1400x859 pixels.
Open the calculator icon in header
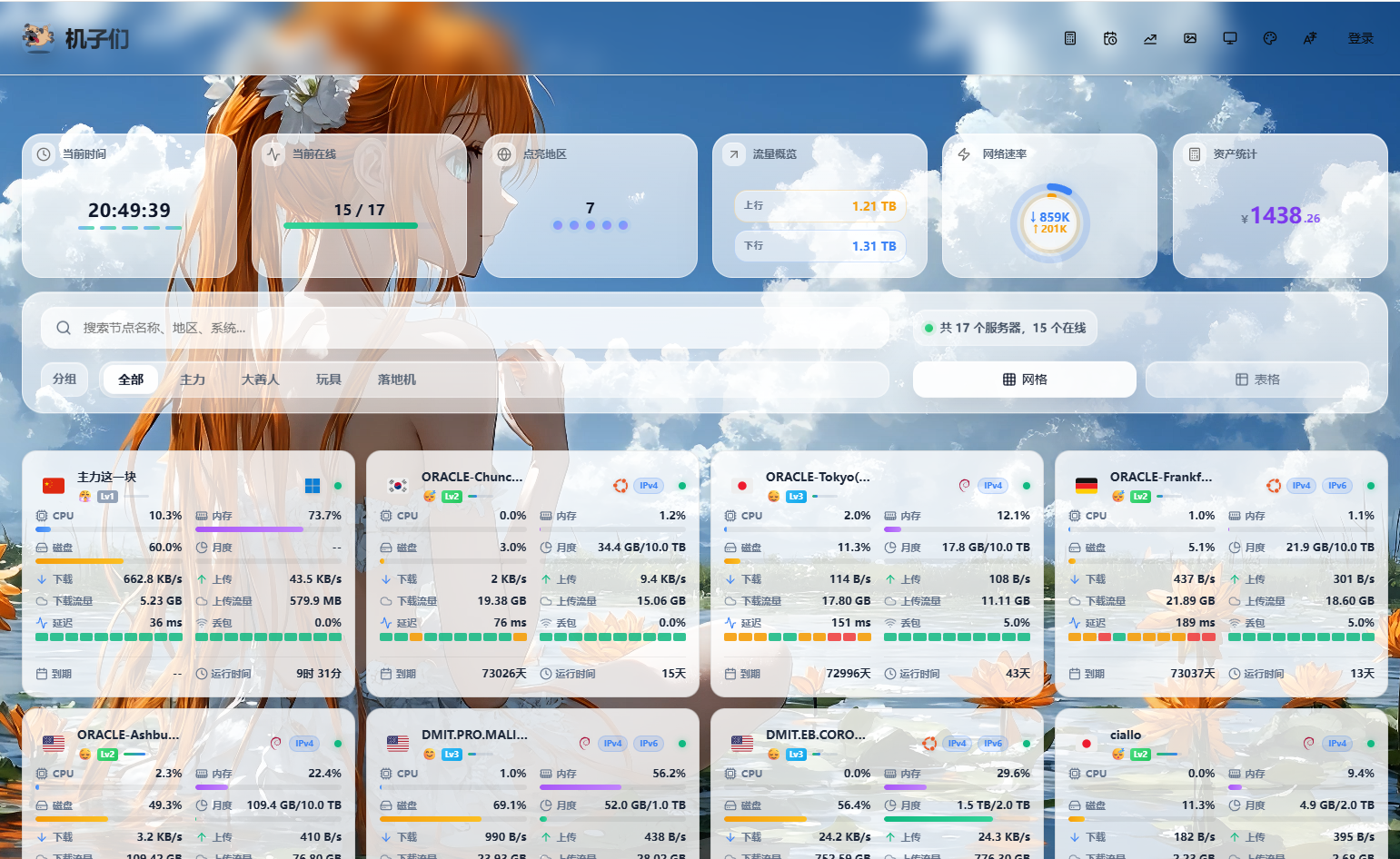point(1070,38)
